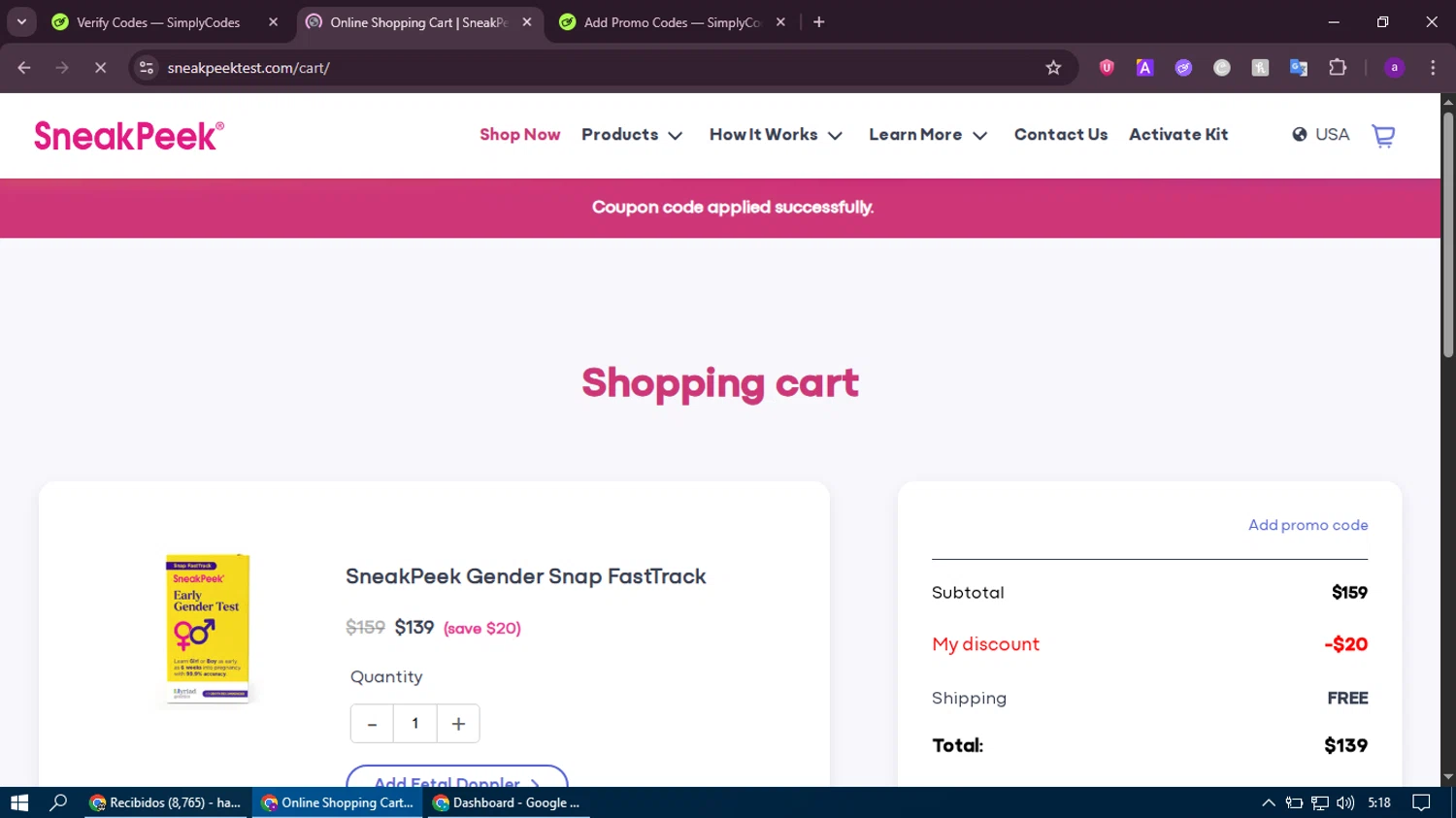Bookmark this page with the star icon
1456x818 pixels.
[x=1053, y=68]
